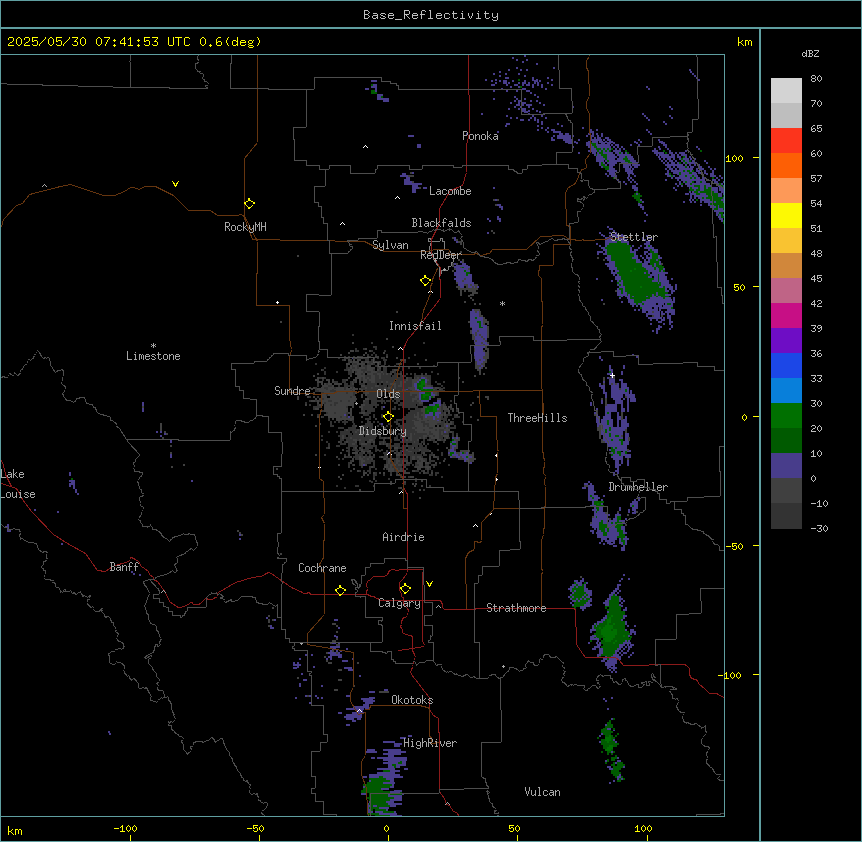The width and height of the screenshot is (862, 842).
Task: Click the white plus marker north of Drumheller
Action: click(612, 375)
